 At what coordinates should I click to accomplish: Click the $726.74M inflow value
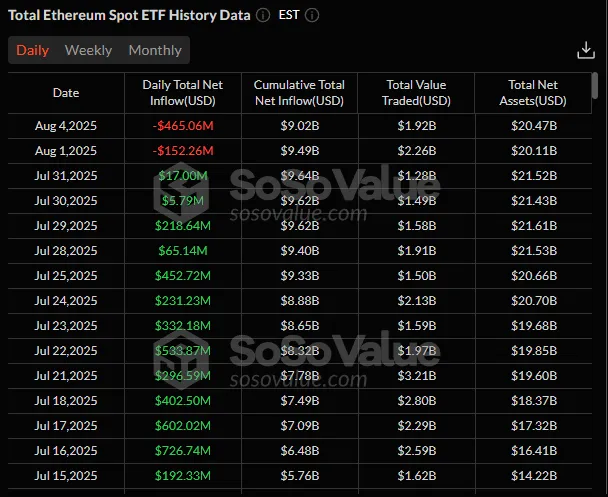[x=182, y=449]
